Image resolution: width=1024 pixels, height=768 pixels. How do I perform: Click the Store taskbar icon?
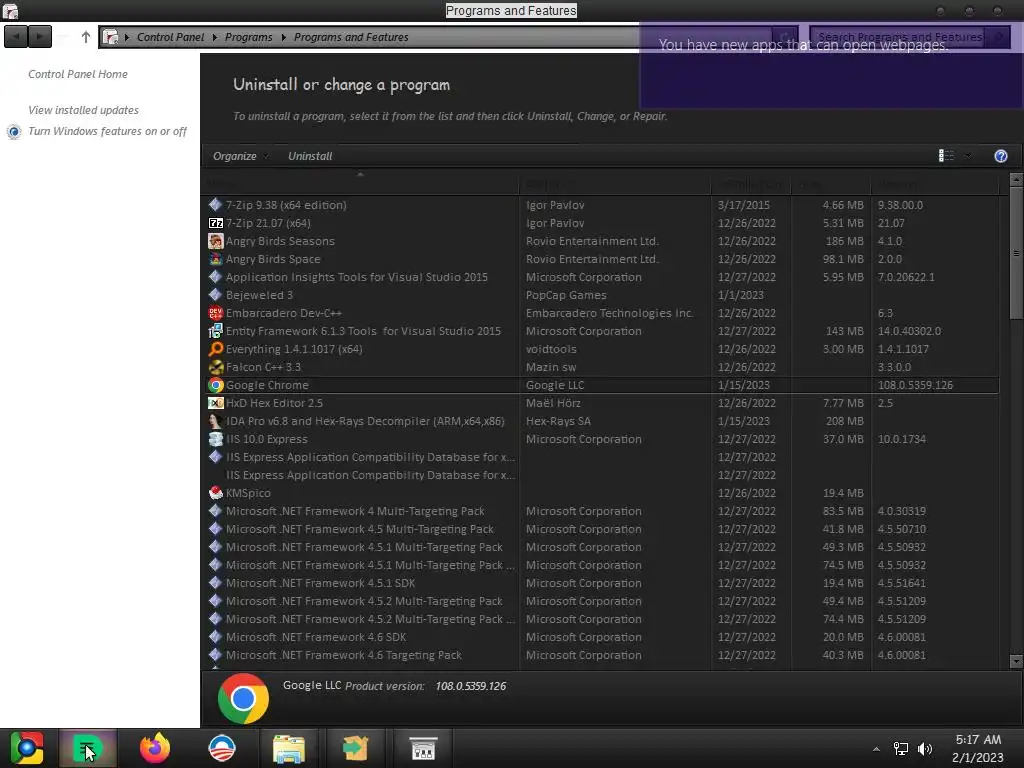click(x=423, y=748)
